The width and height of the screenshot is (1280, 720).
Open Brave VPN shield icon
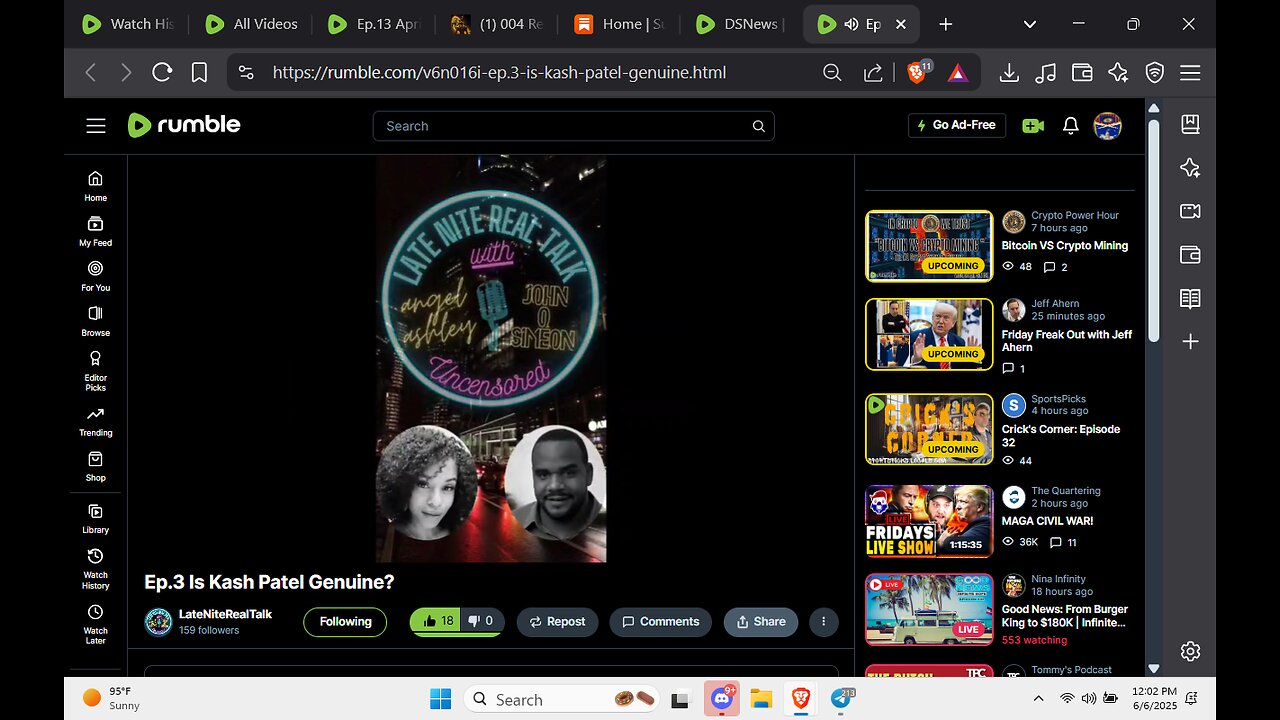click(x=1155, y=72)
